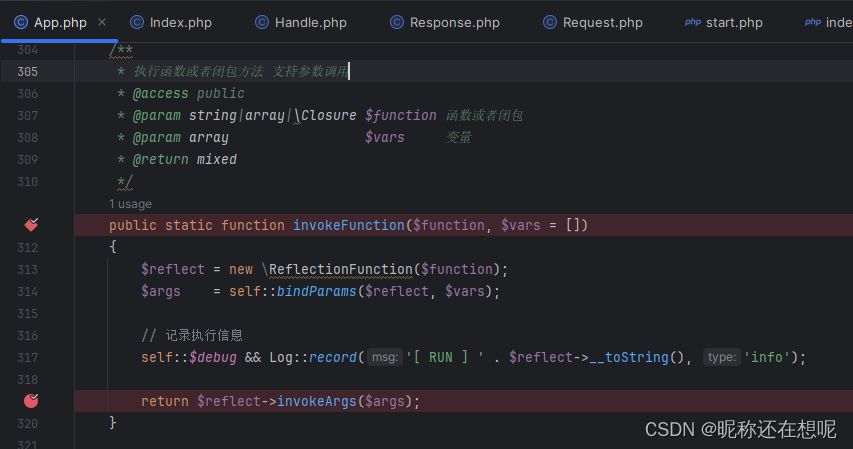Click the invokeArgs method call
Viewport: 853px width, 449px height.
pyautogui.click(x=317, y=401)
